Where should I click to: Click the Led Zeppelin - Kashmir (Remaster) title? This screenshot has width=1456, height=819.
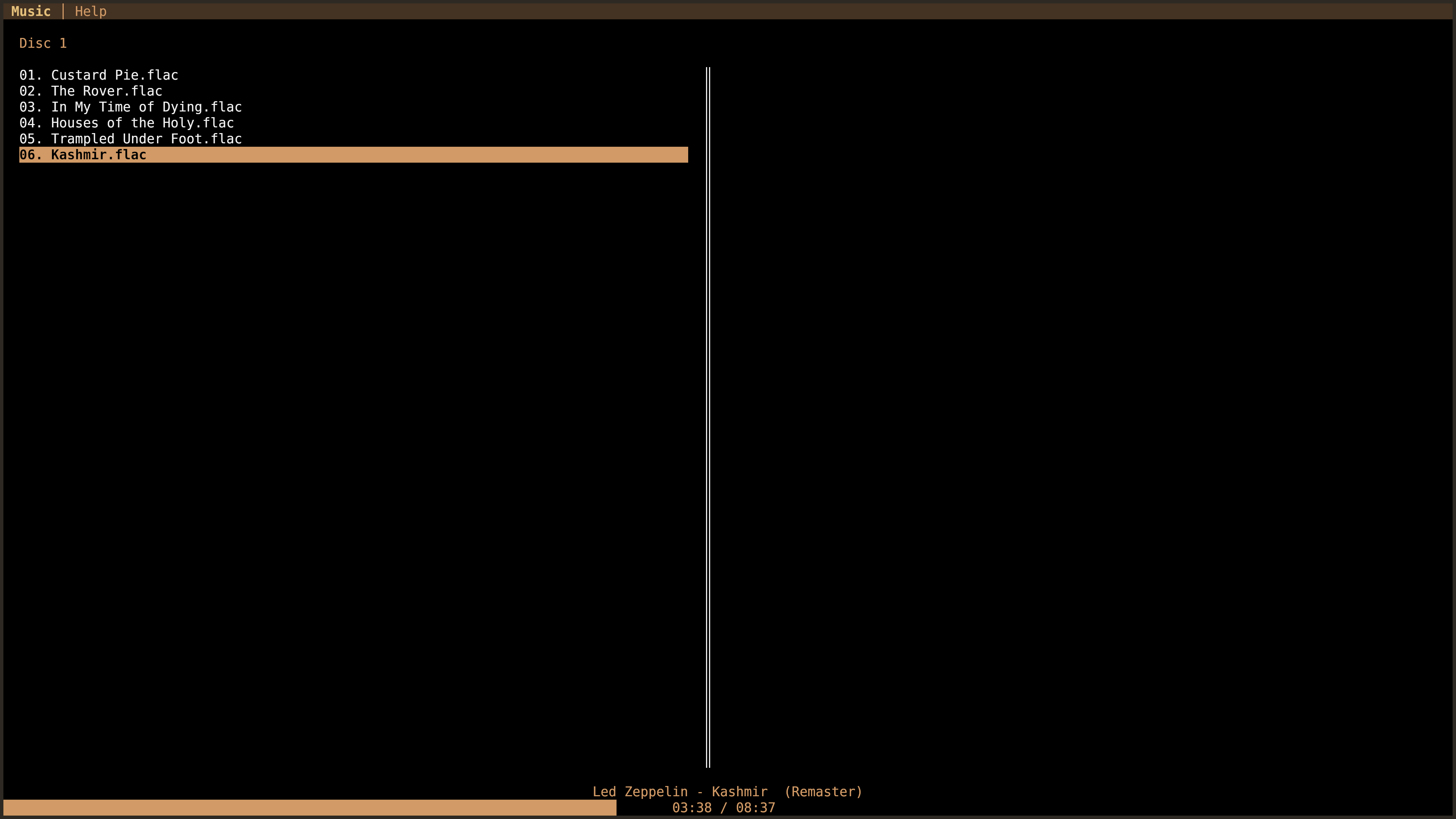coord(728,791)
